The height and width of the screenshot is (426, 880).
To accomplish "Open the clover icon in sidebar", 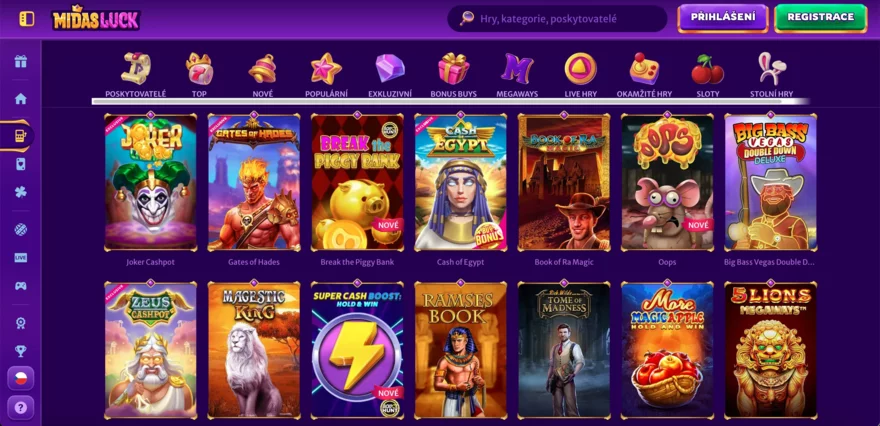I will point(21,191).
